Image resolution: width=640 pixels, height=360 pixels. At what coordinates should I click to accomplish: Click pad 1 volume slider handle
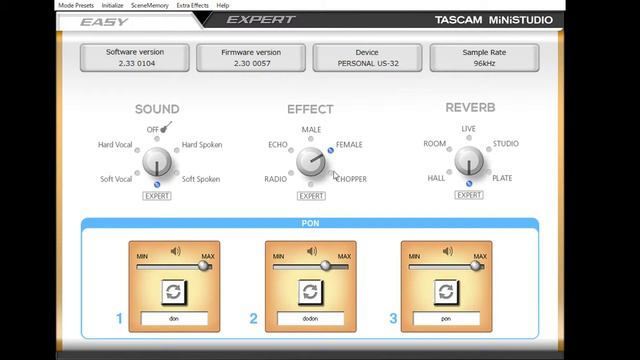point(203,266)
